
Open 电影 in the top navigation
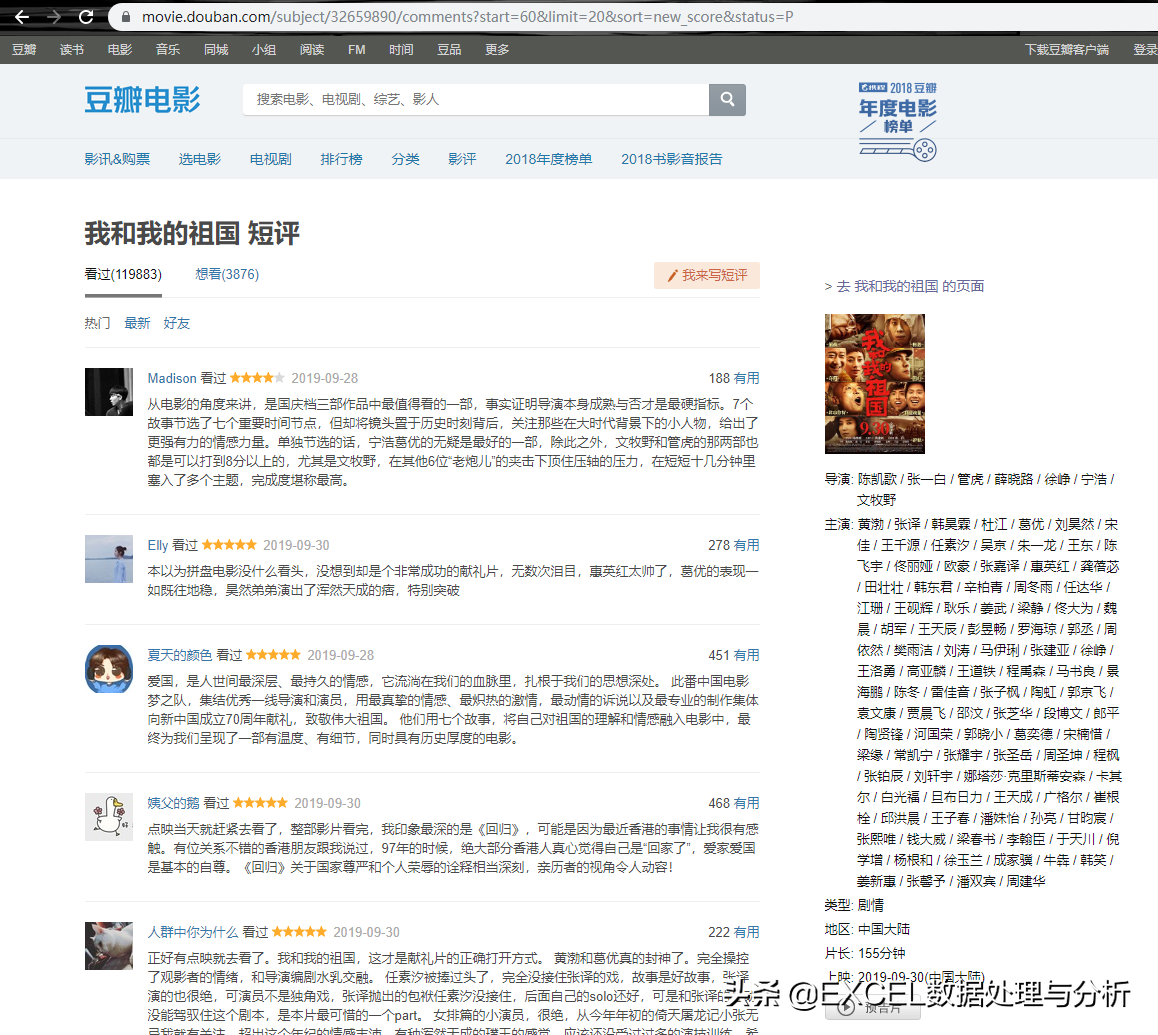(x=120, y=49)
